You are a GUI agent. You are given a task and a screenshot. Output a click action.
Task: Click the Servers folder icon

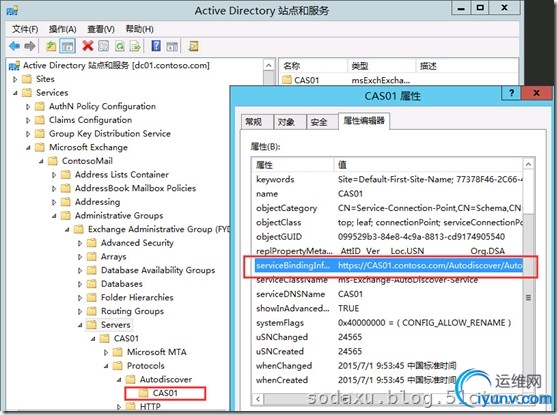(92, 325)
